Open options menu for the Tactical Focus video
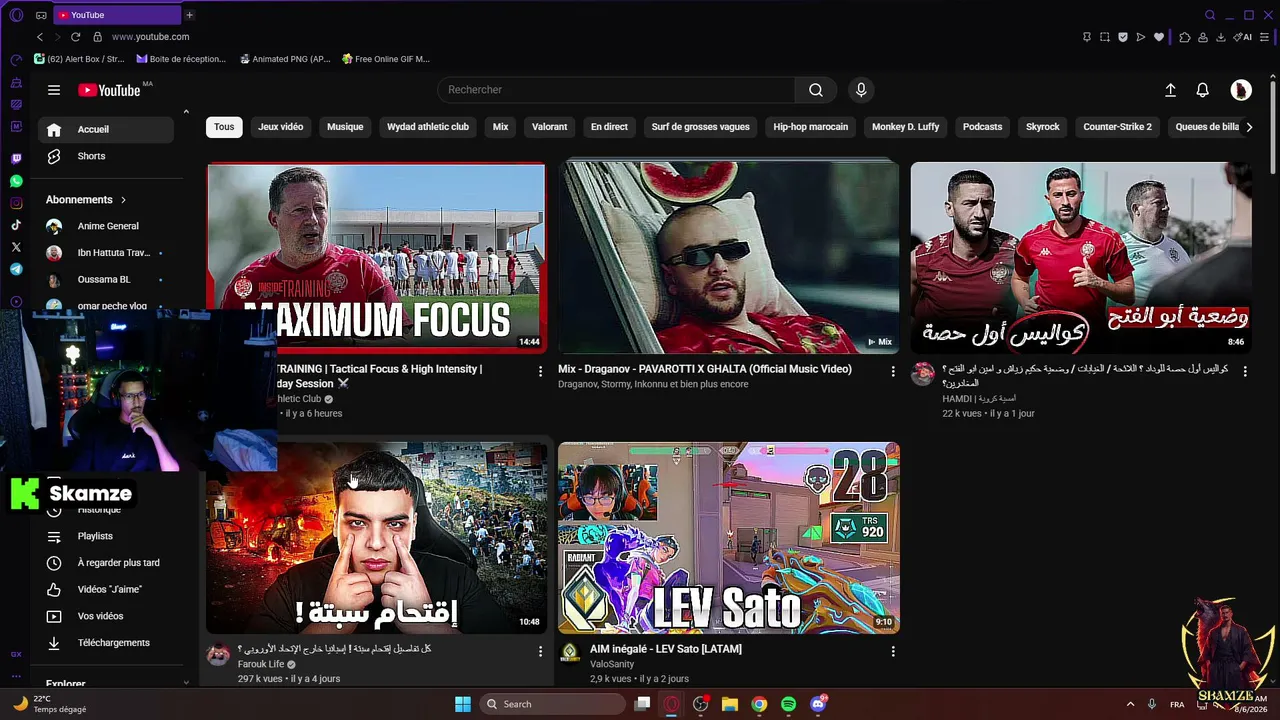Screen dimensions: 1280x720 [x=540, y=371]
